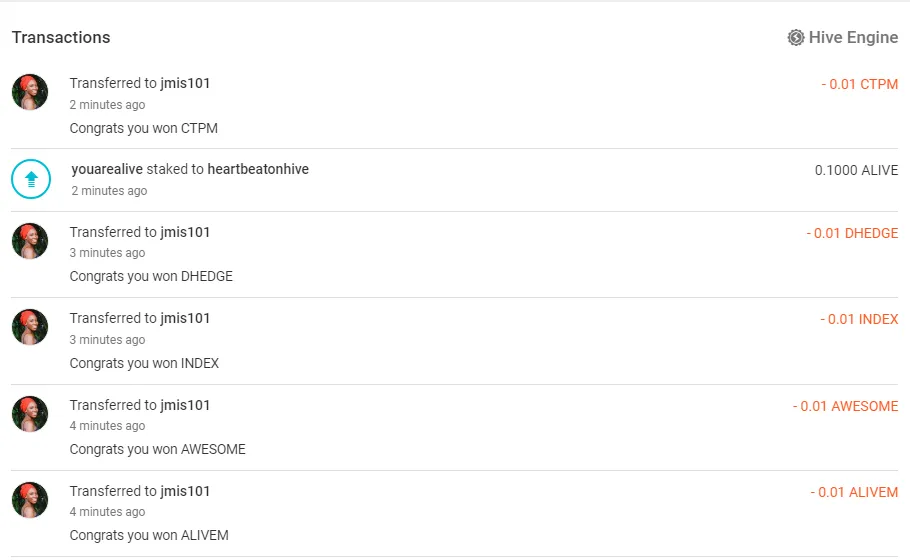
Task: Click the -0.01 DHEDGE amount
Action: point(852,233)
